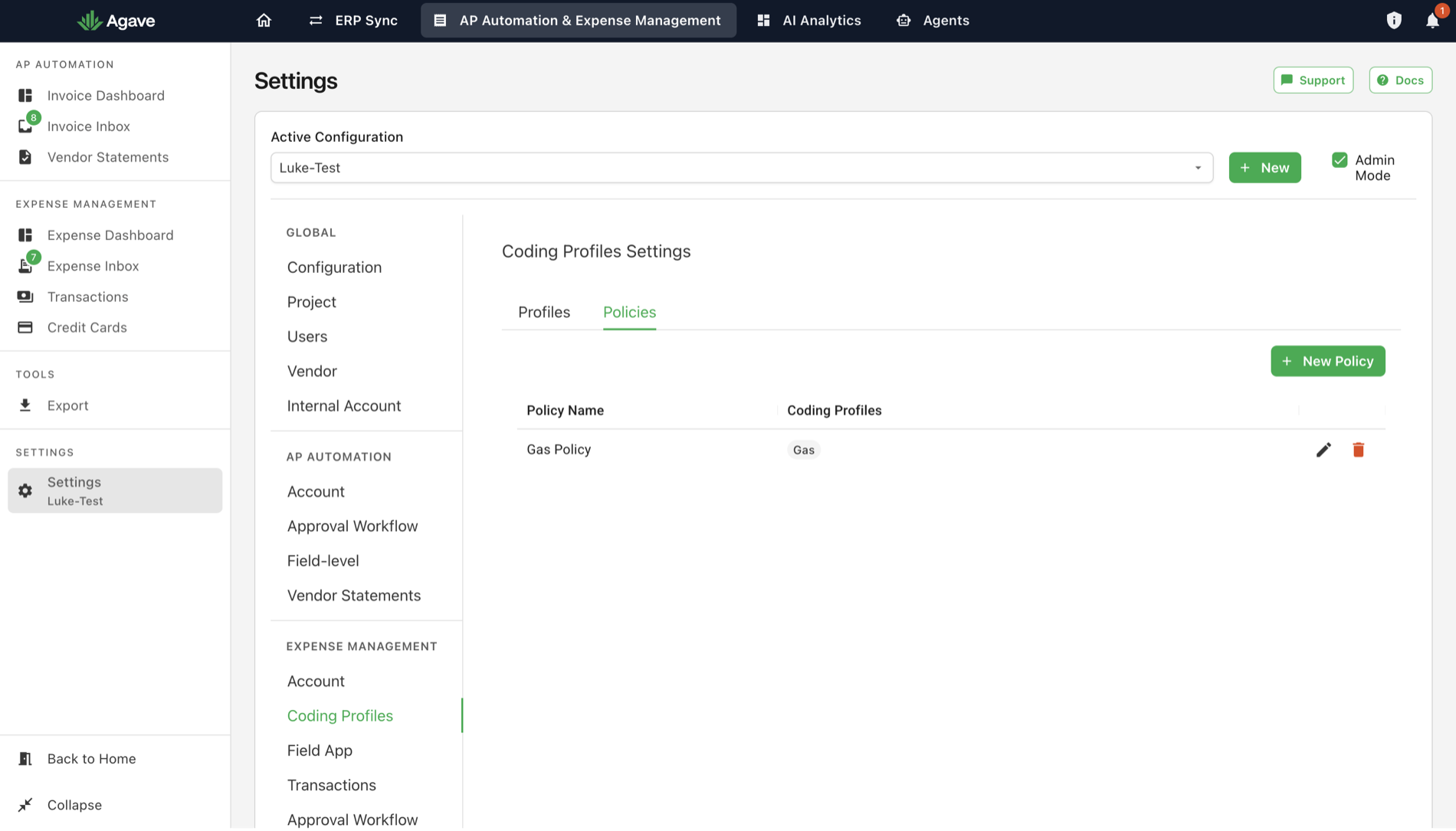Click the Invoice Dashboard icon
Image resolution: width=1456 pixels, height=831 pixels.
[x=25, y=96]
